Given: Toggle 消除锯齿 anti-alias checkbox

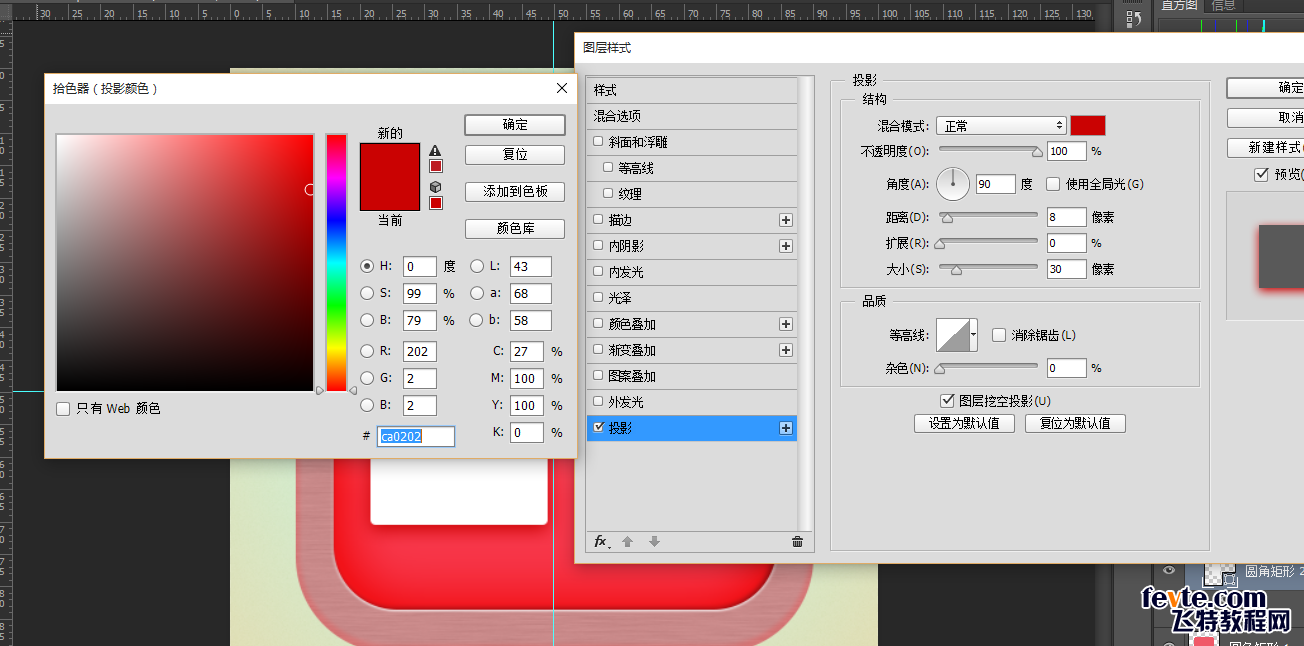Looking at the screenshot, I should pyautogui.click(x=998, y=335).
